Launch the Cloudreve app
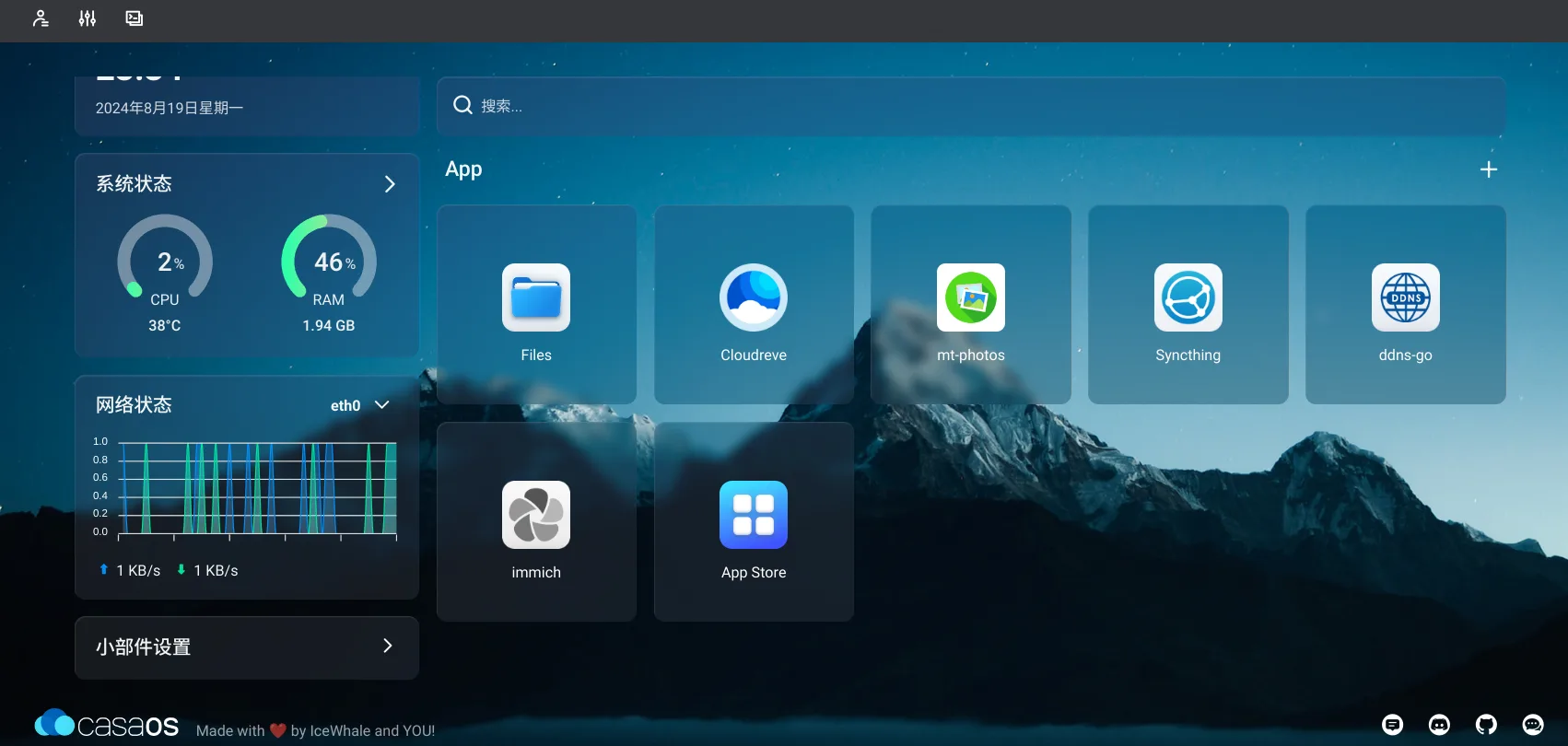Image resolution: width=1568 pixels, height=746 pixels. coord(754,305)
